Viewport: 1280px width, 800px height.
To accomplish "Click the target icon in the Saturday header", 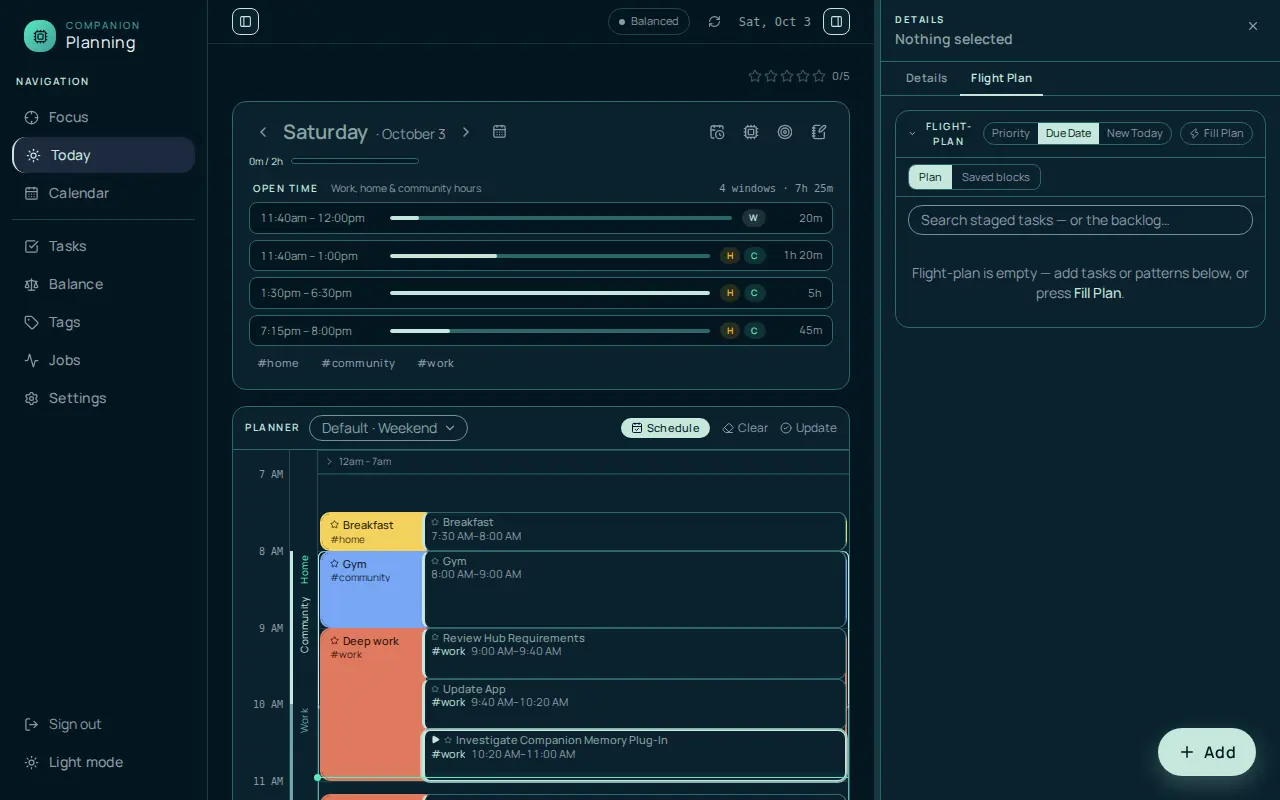I will tap(785, 132).
